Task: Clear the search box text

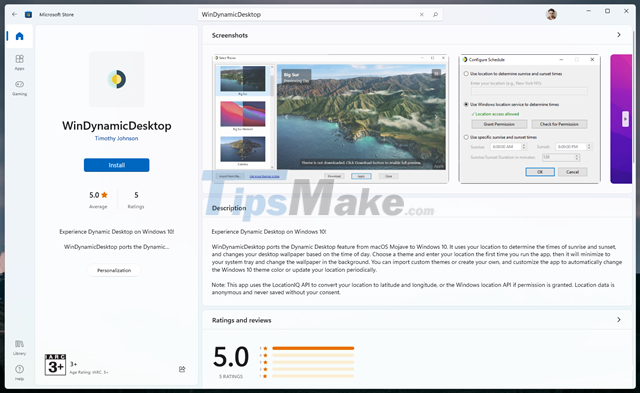Action: [421, 14]
